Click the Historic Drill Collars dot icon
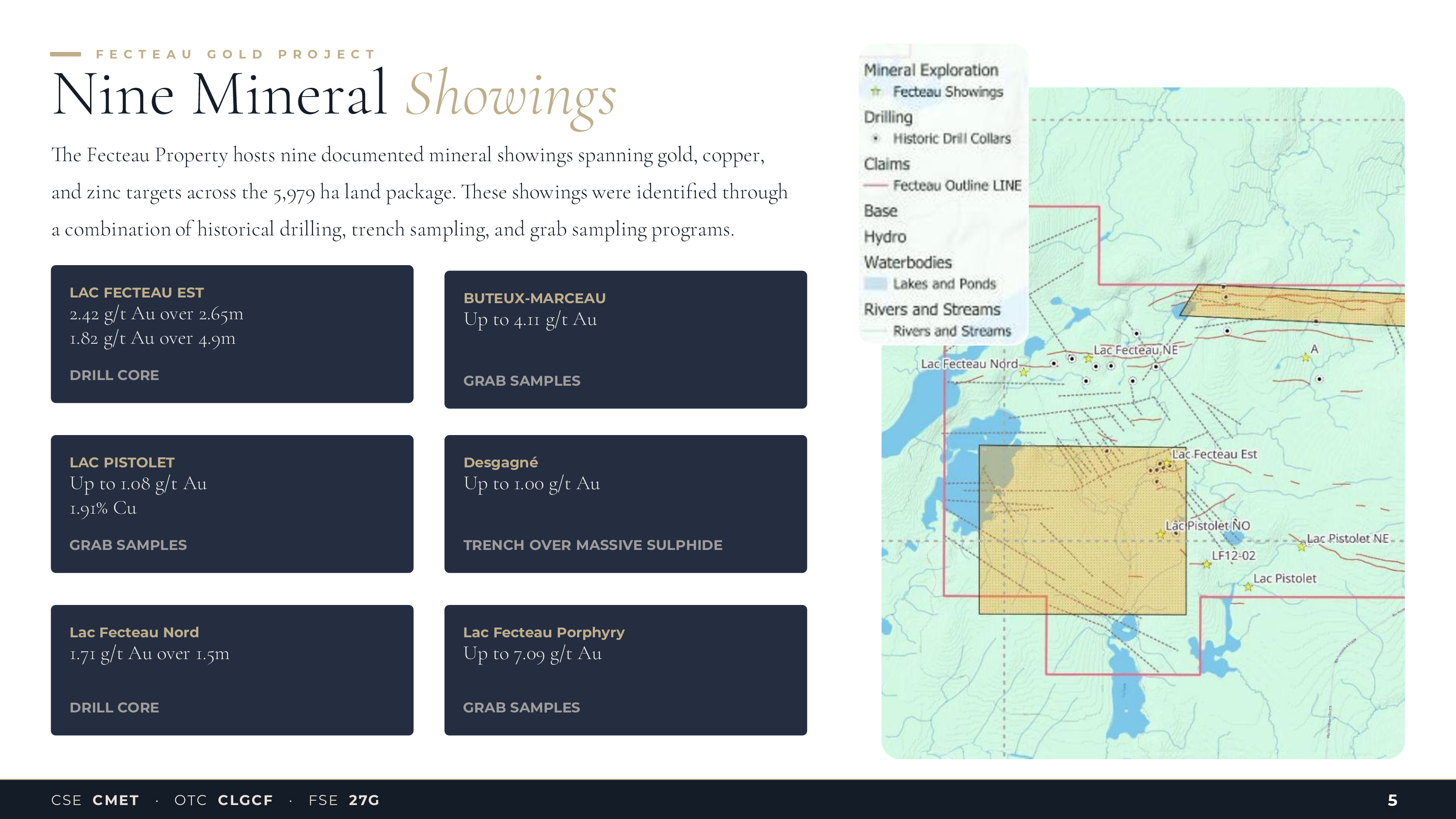Viewport: 1456px width, 819px height. coord(875,138)
